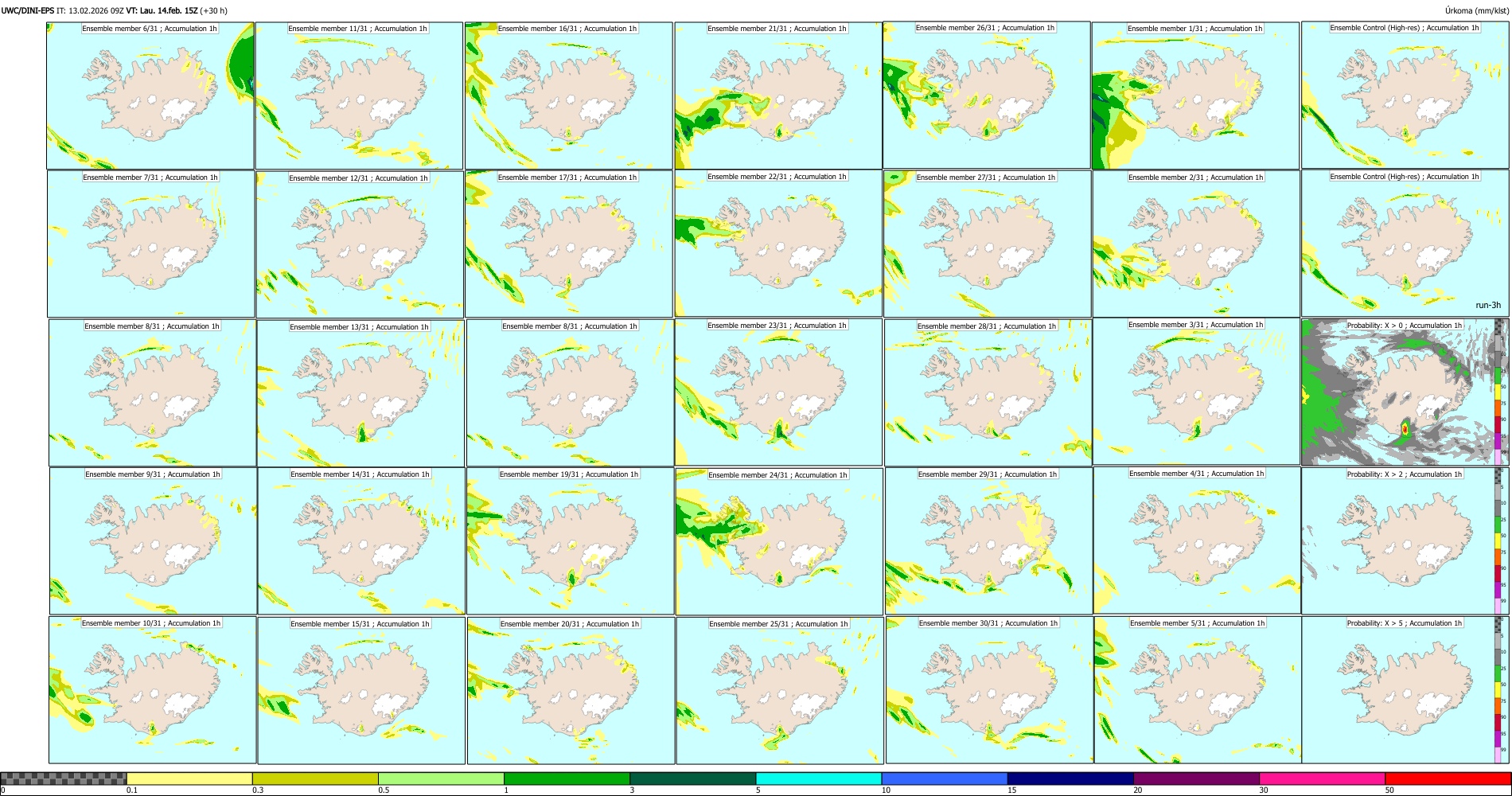Select the Ensemble member 11/31 map panel
Image resolution: width=1512 pixels, height=796 pixels.
[359, 96]
